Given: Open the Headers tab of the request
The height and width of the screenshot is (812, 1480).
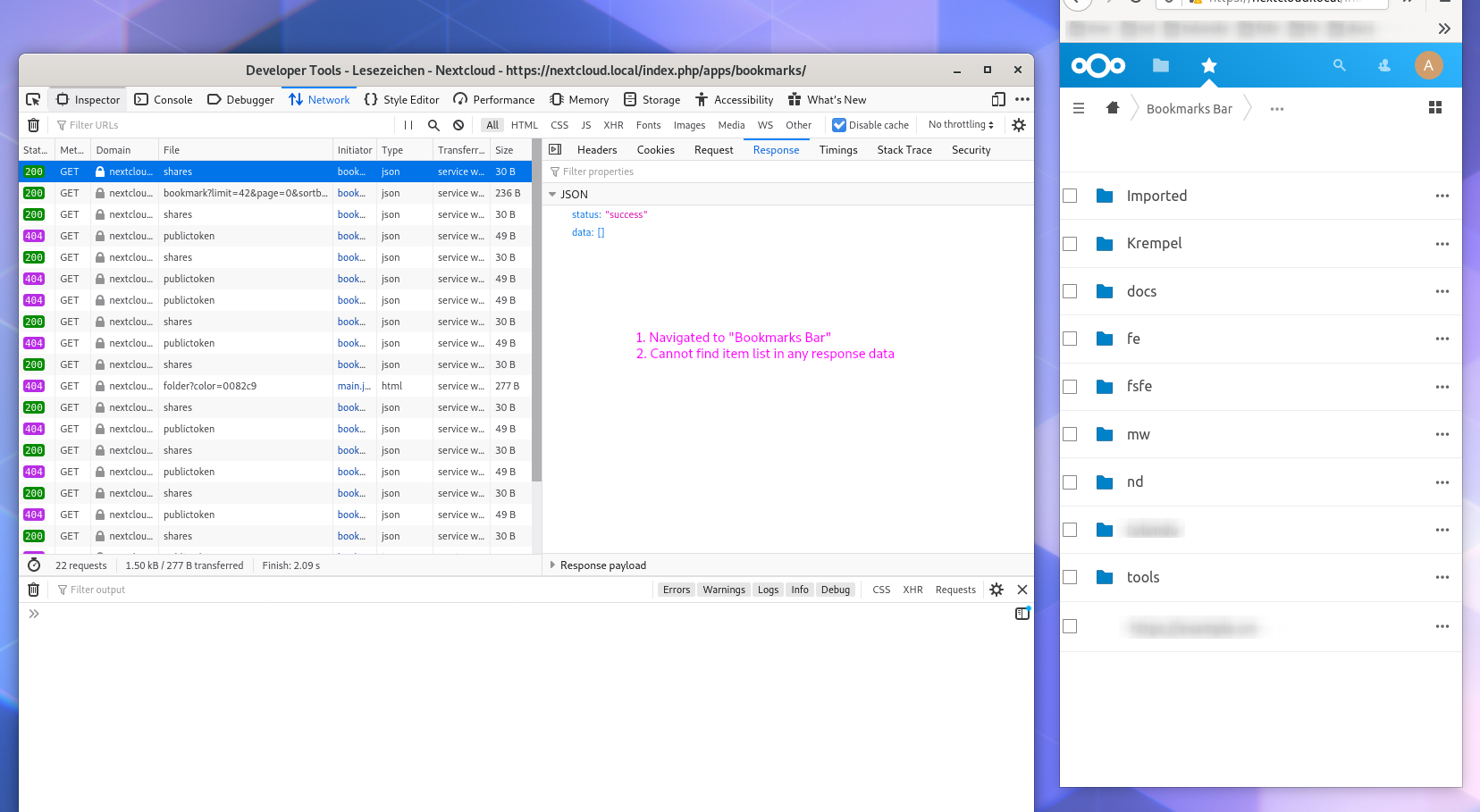Looking at the screenshot, I should click(597, 149).
